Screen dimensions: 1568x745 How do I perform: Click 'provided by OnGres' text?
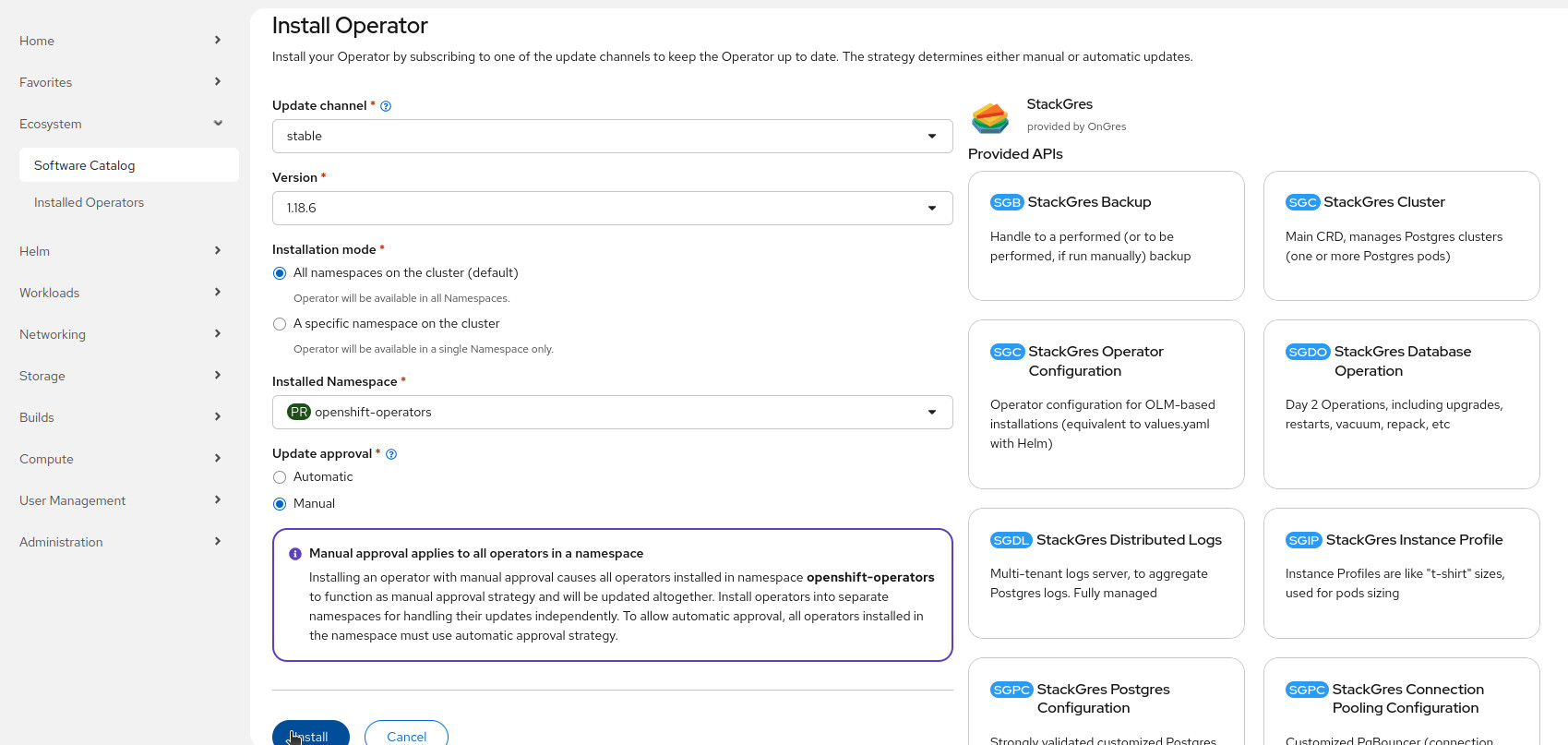coord(1076,127)
